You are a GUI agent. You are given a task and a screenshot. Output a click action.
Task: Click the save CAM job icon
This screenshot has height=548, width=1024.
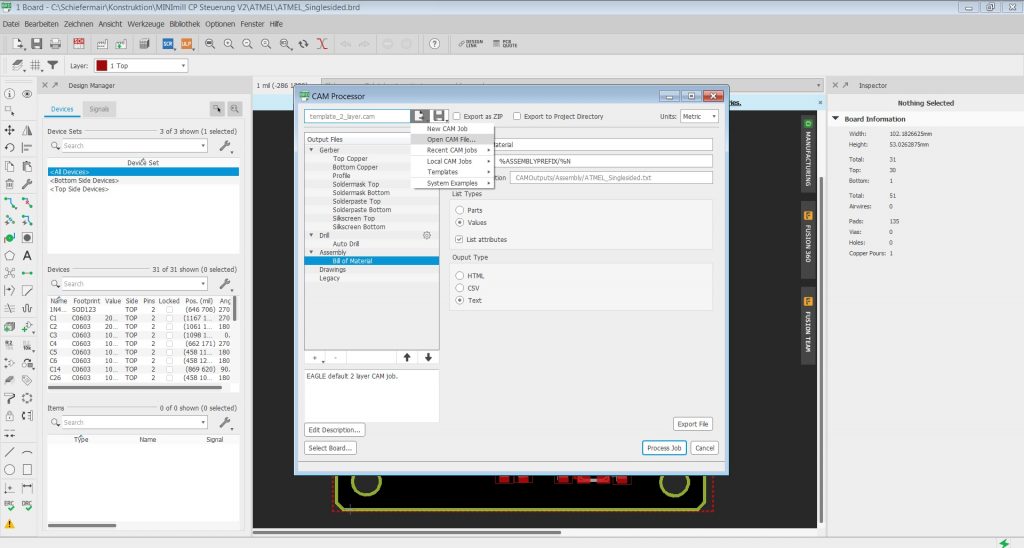pyautogui.click(x=438, y=117)
